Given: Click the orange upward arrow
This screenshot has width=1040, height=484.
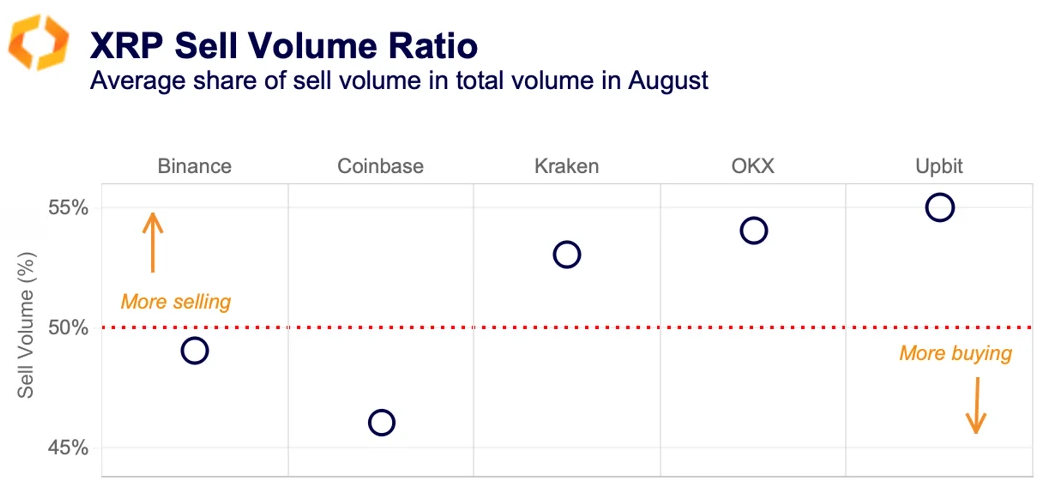Looking at the screenshot, I should (152, 242).
